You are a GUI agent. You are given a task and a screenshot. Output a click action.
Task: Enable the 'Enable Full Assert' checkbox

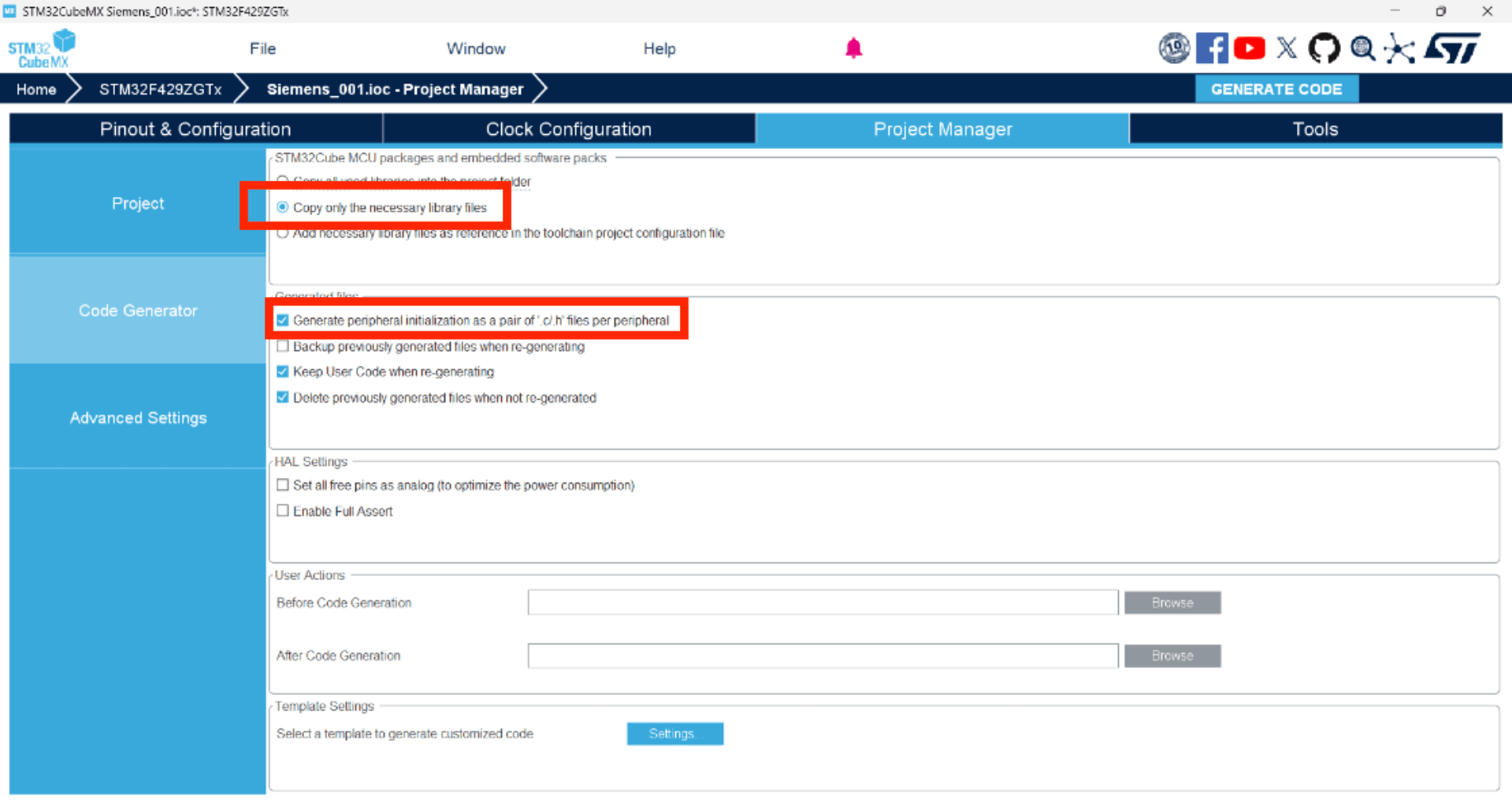click(283, 511)
